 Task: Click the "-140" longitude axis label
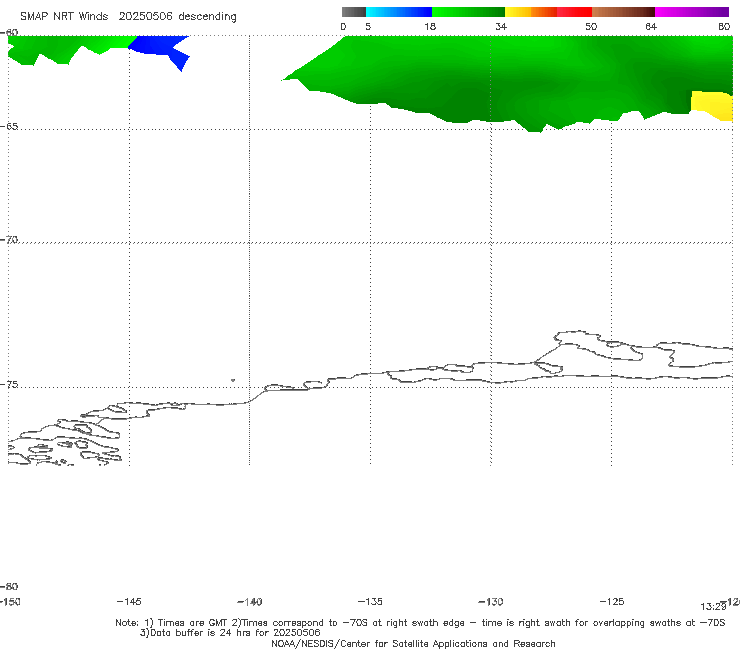coord(250,602)
